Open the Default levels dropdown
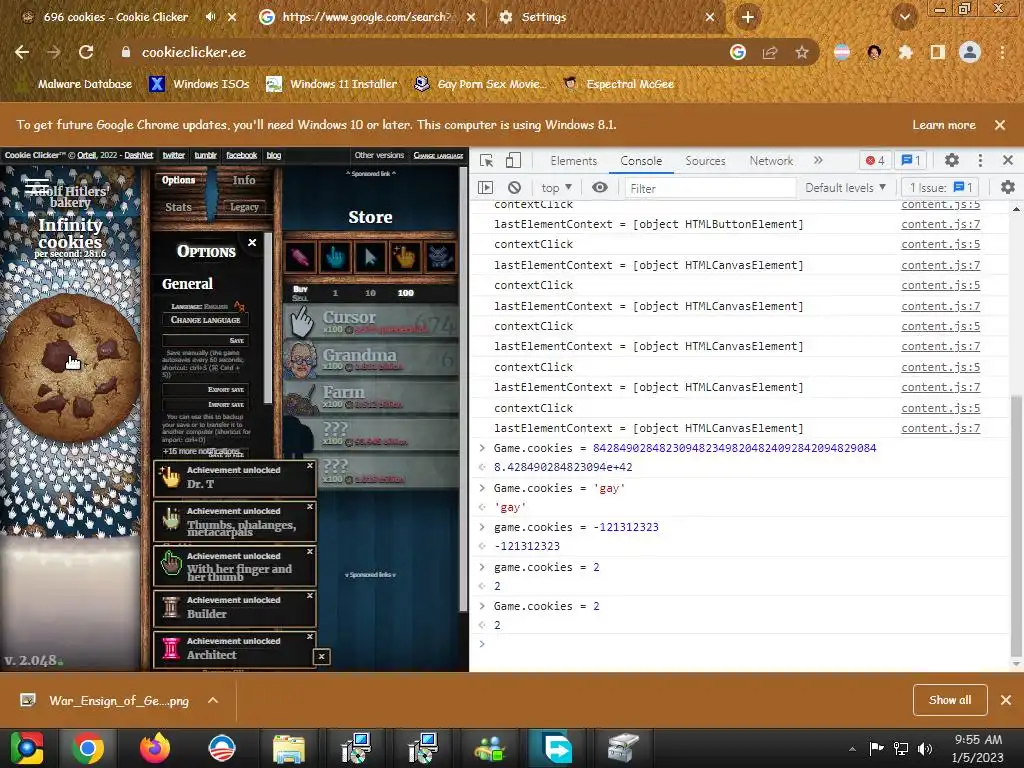This screenshot has width=1024, height=768. [x=845, y=188]
